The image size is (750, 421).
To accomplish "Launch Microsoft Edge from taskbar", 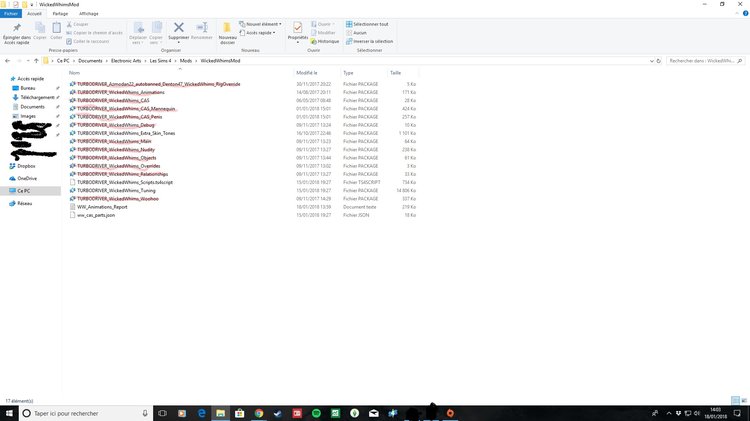I will click(201, 413).
